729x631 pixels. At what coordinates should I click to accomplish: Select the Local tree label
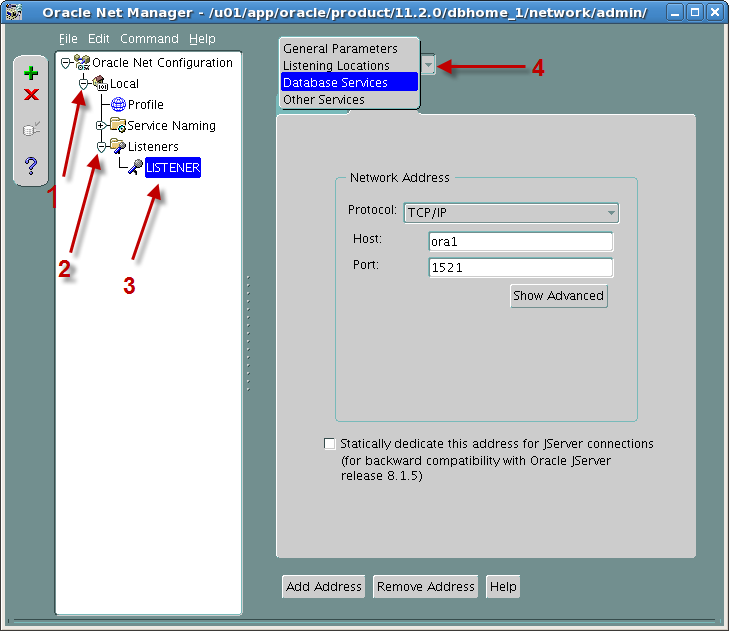click(124, 84)
